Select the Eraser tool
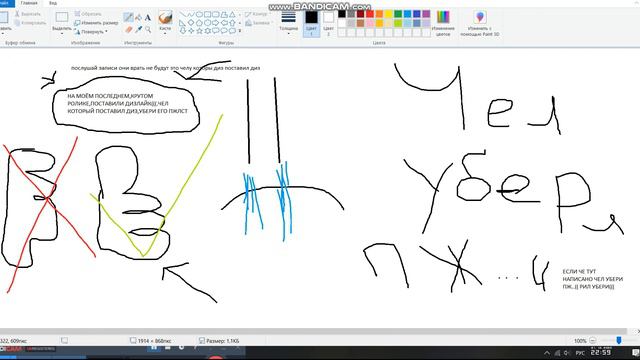Viewport: 640px width, 360px height. click(x=129, y=29)
